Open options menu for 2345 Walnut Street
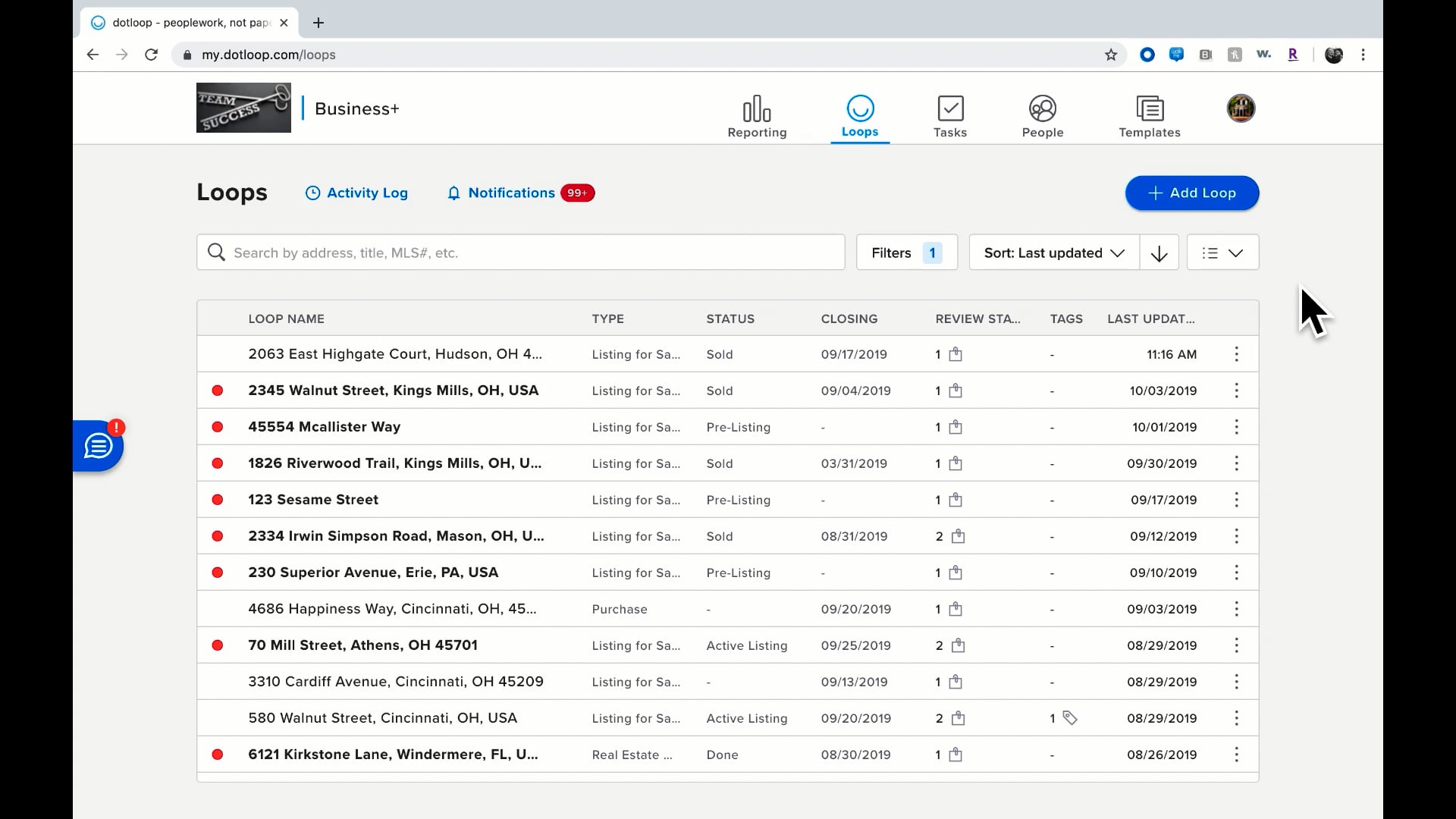 pyautogui.click(x=1236, y=391)
